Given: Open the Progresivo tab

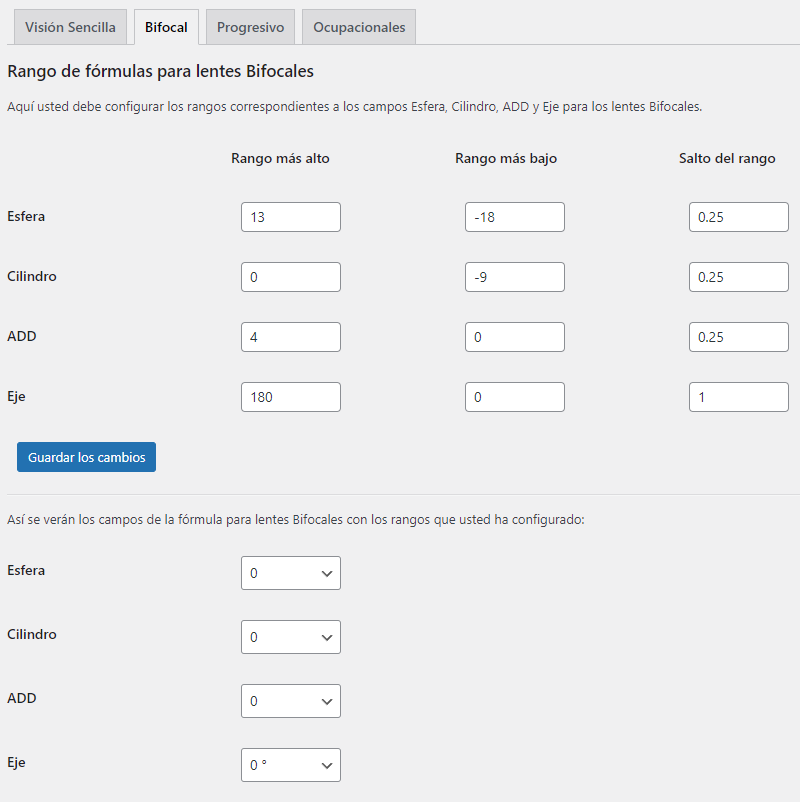Looking at the screenshot, I should 250,27.
